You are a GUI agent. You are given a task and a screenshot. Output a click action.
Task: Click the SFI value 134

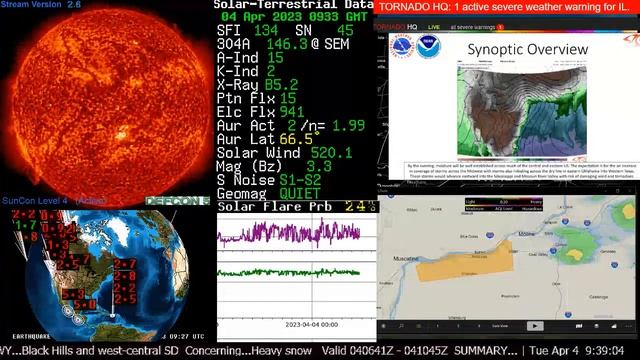coord(266,30)
